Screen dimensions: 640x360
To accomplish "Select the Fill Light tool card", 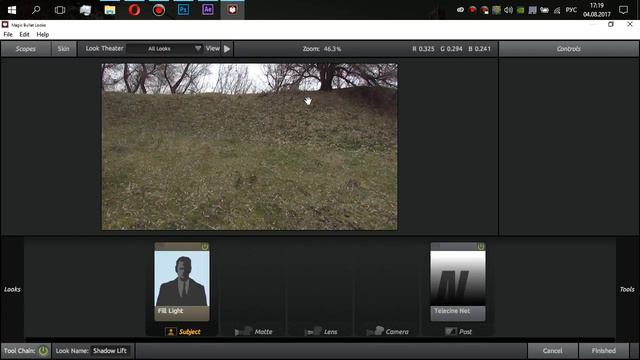I will pyautogui.click(x=182, y=282).
